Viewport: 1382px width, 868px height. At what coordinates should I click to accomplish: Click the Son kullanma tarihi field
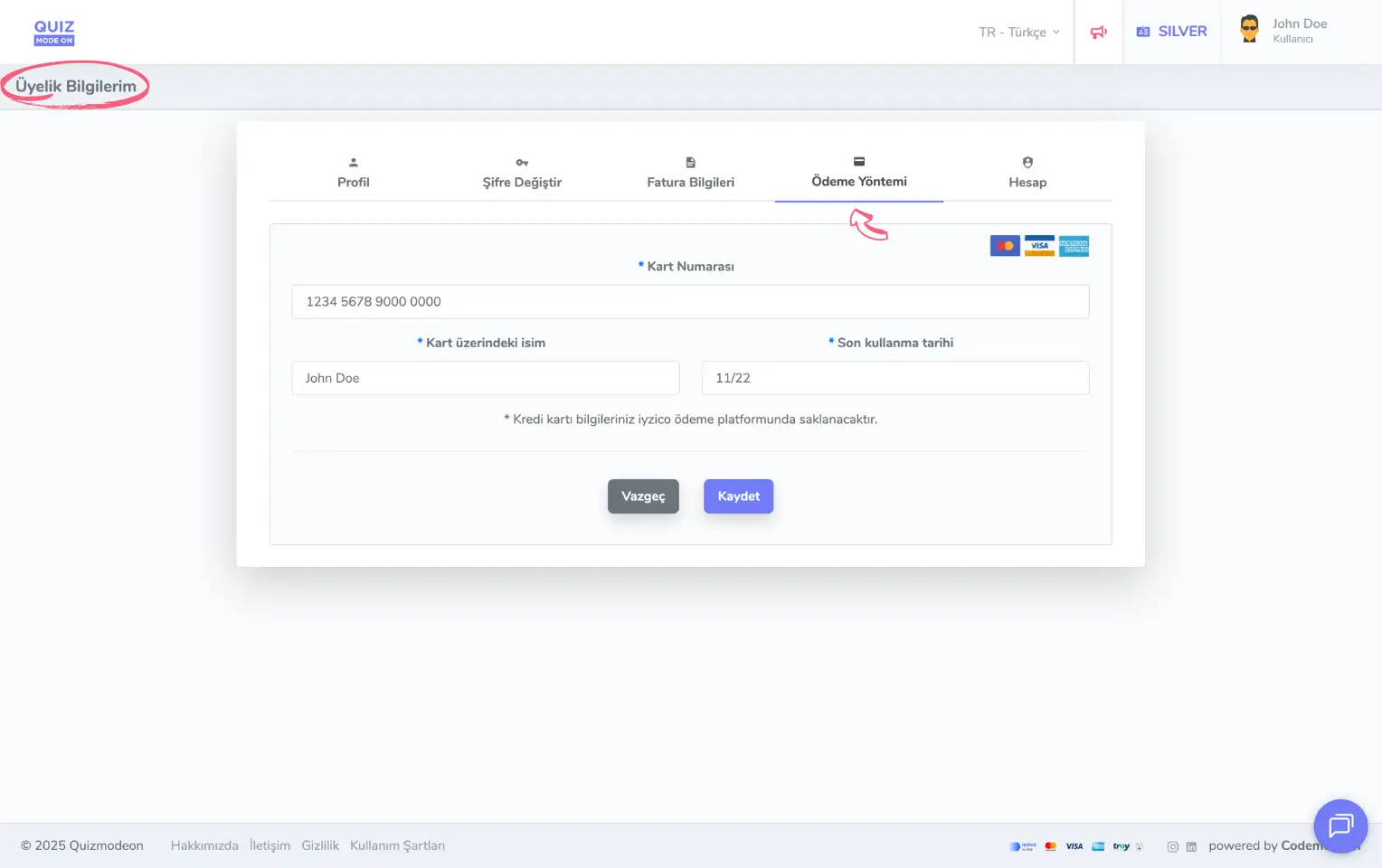[x=895, y=378]
